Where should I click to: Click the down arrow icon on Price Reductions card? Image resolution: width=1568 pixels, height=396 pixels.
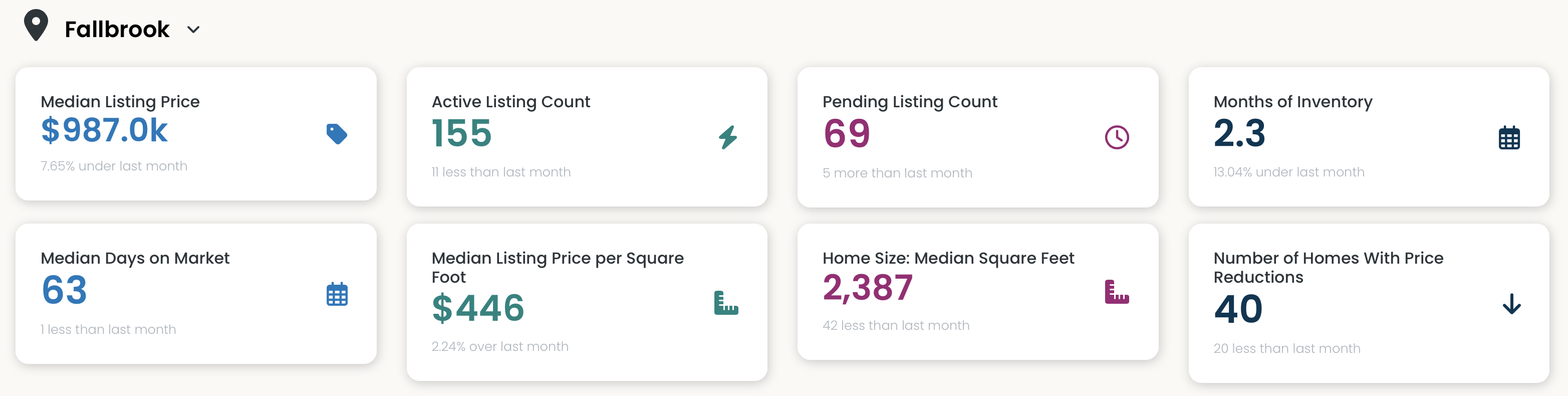[1511, 303]
